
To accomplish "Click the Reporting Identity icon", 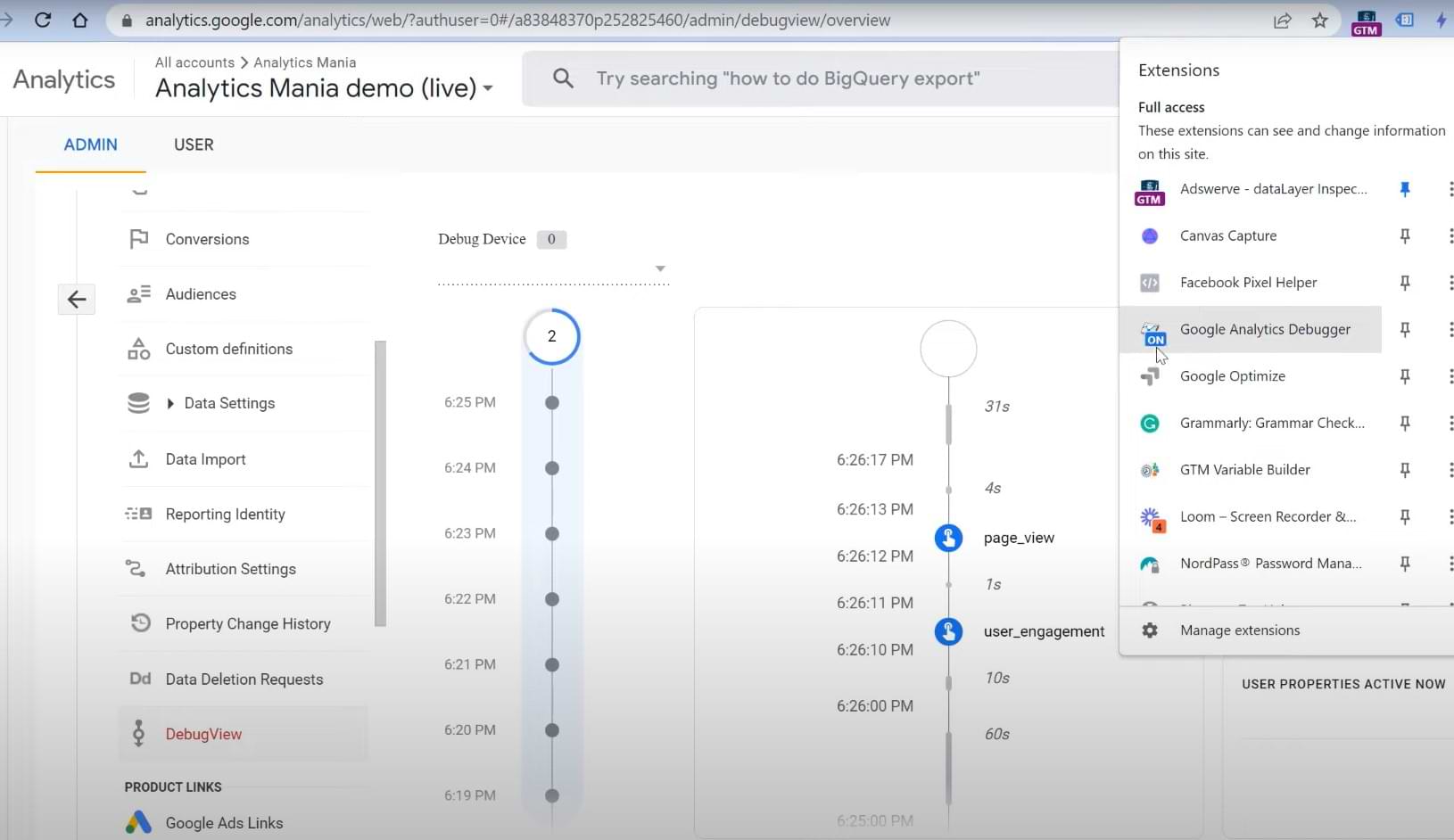I will coord(138,515).
